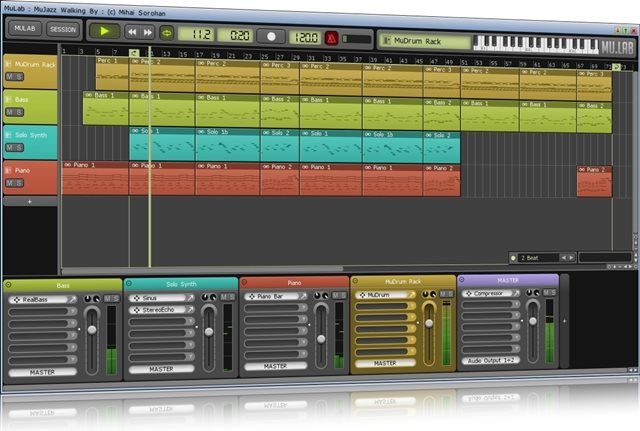Solo the Piano track in the sequencer

click(x=19, y=183)
